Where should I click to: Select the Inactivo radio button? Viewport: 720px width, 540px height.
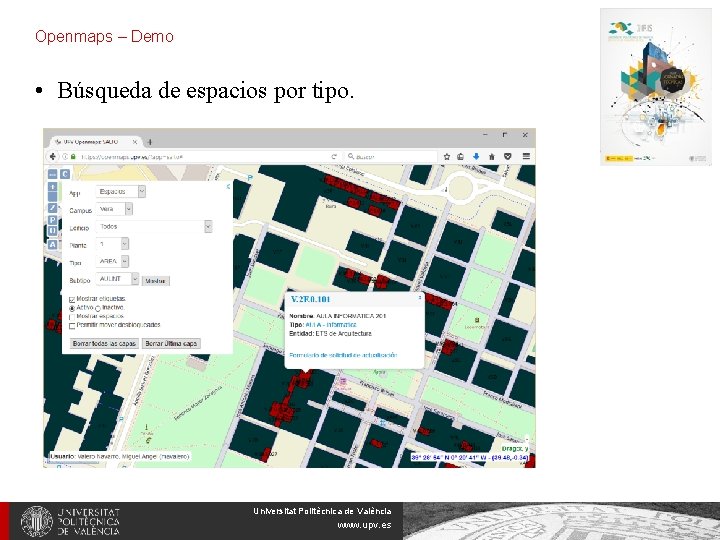click(98, 309)
